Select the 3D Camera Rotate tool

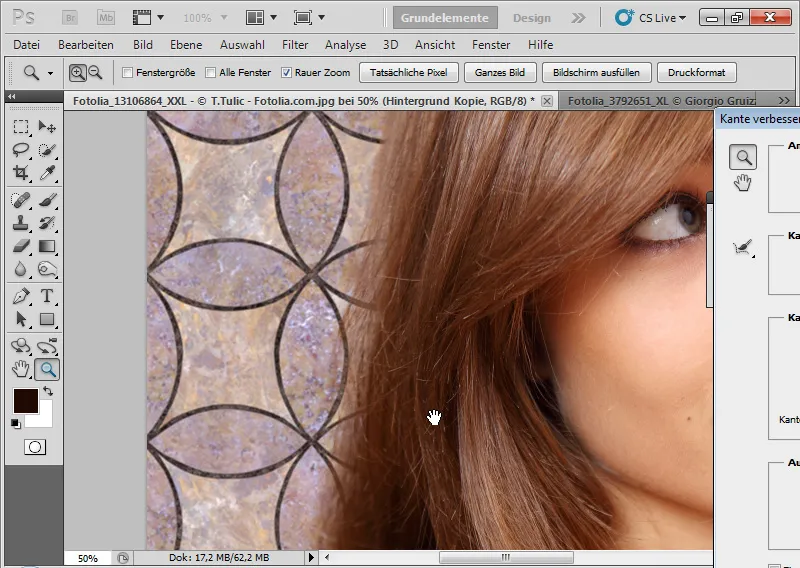(47, 346)
